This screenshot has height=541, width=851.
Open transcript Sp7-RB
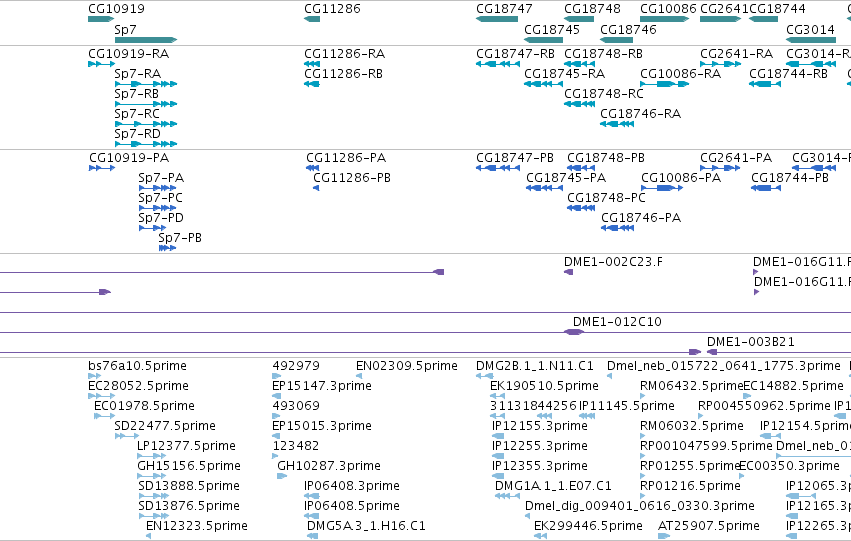click(137, 94)
